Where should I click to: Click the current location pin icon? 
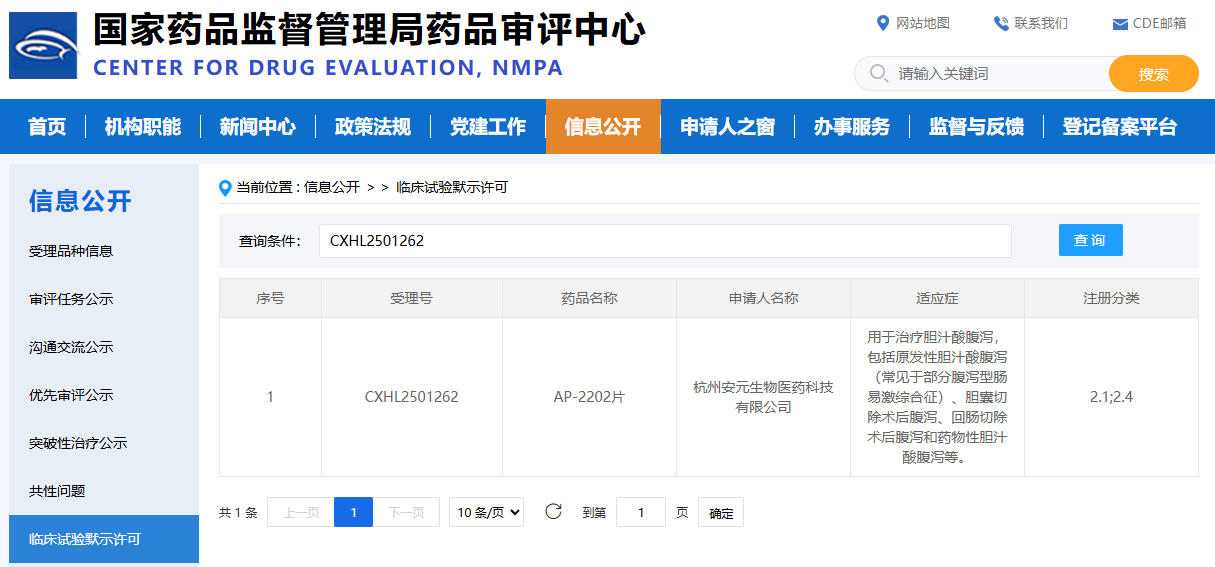(225, 187)
